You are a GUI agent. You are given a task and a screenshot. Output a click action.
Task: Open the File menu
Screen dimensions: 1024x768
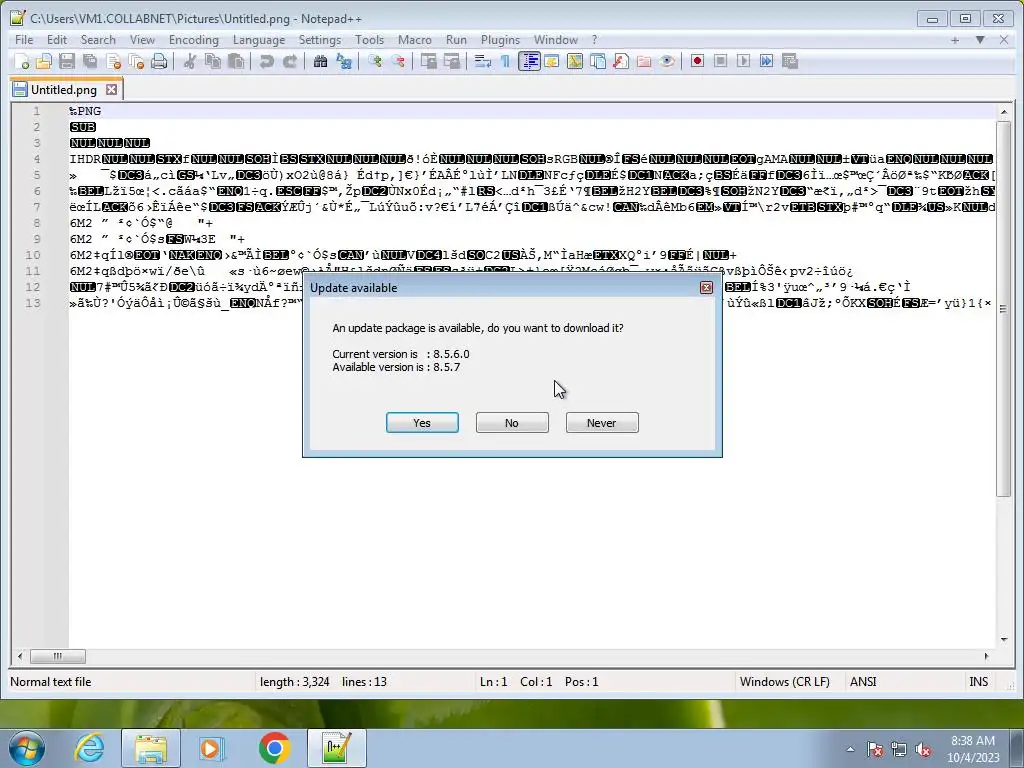pos(24,40)
